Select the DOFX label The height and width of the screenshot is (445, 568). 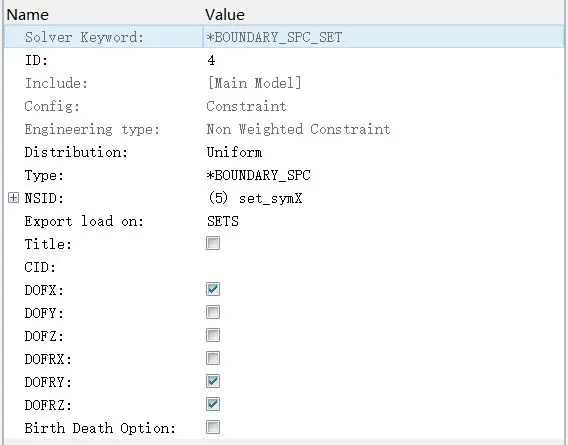coord(44,290)
